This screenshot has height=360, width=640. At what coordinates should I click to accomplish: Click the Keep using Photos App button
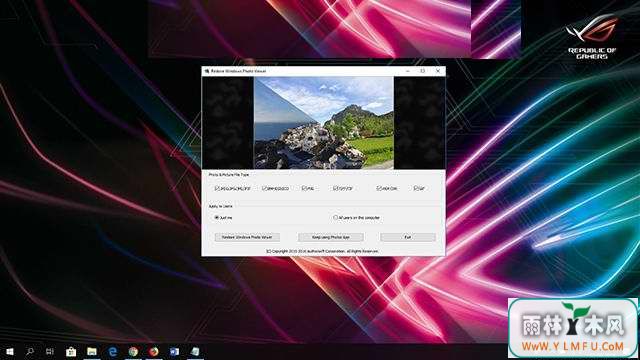click(331, 237)
